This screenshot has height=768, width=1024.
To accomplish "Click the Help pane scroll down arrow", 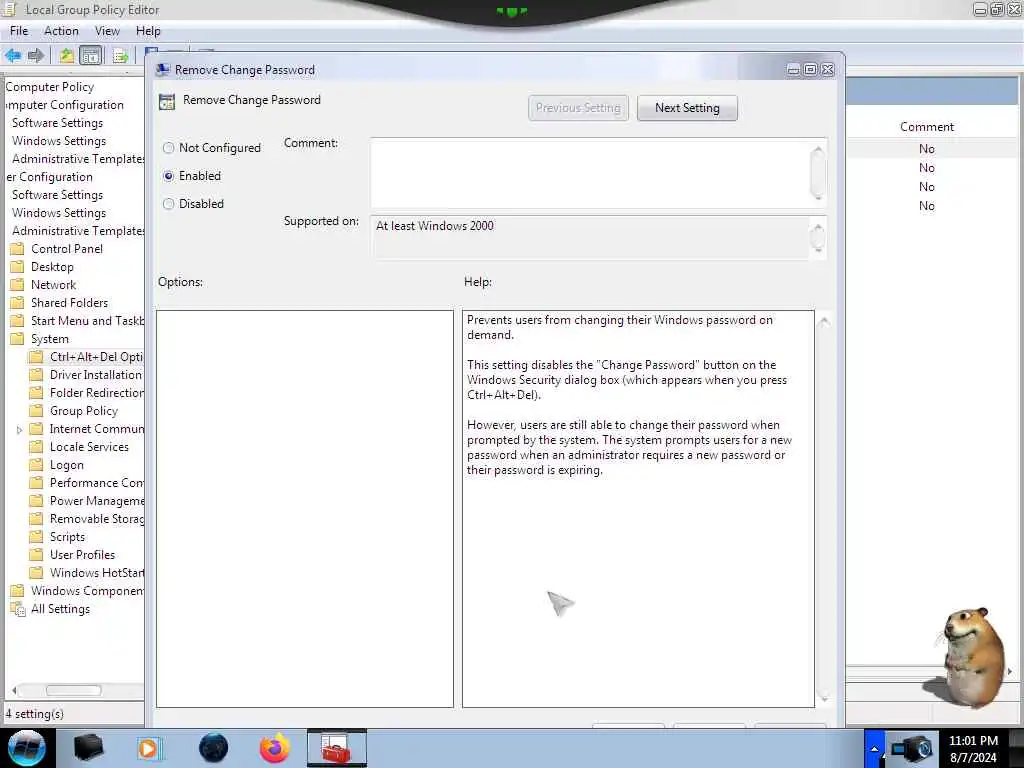I will (x=824, y=698).
